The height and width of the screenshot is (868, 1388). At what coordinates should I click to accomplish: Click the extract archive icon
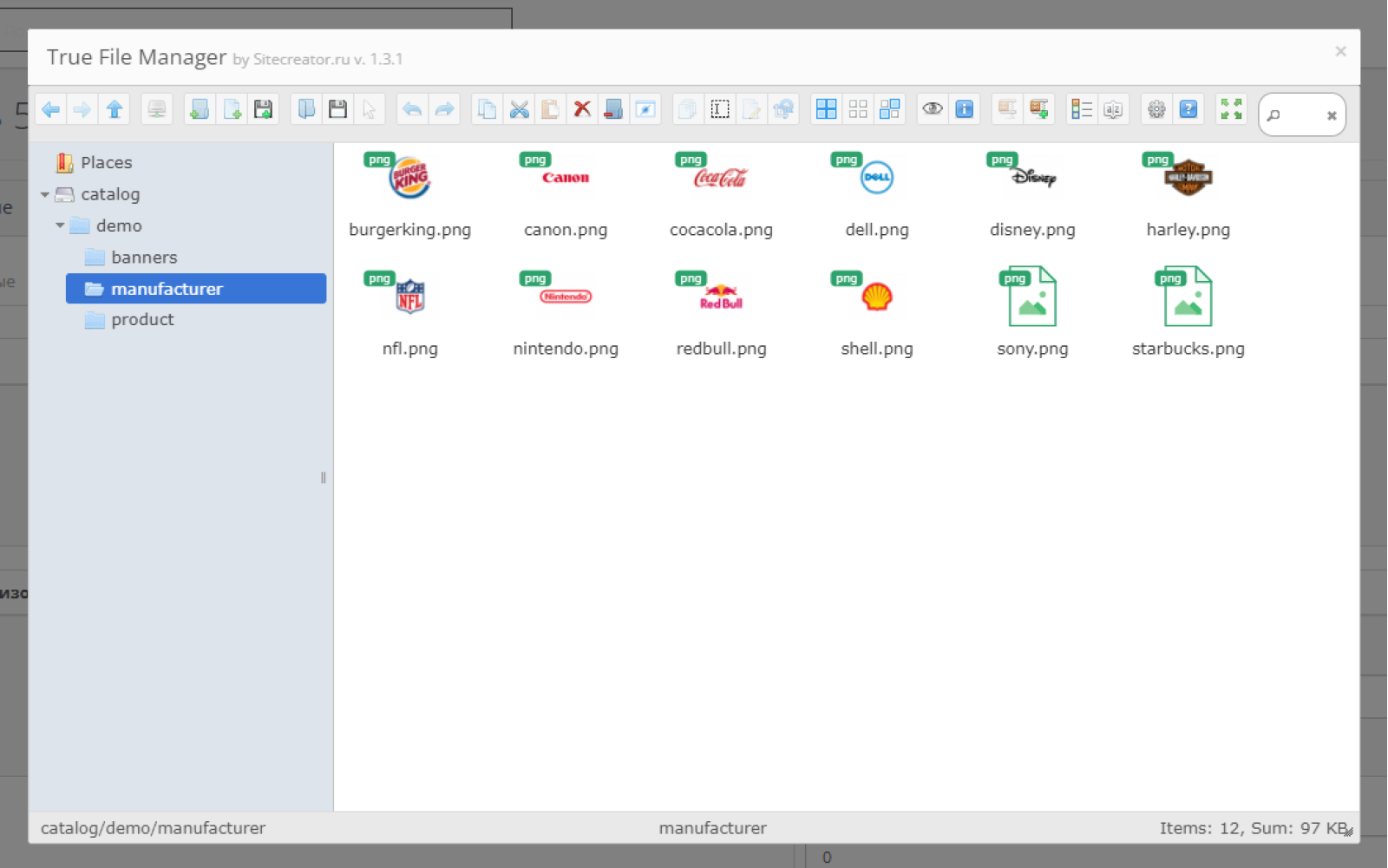(x=1007, y=109)
